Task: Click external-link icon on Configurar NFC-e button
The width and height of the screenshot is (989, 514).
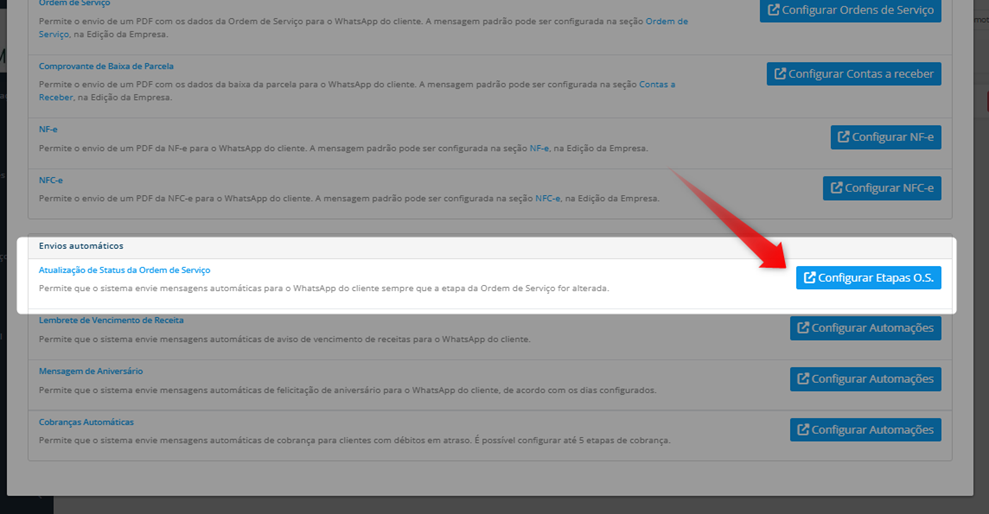Action: pos(836,188)
